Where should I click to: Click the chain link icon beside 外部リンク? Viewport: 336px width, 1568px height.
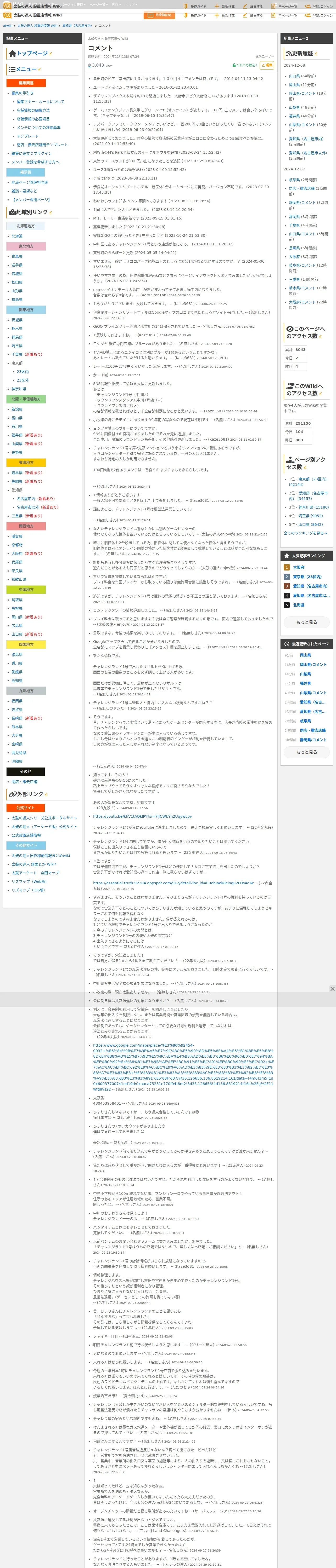click(12, 794)
